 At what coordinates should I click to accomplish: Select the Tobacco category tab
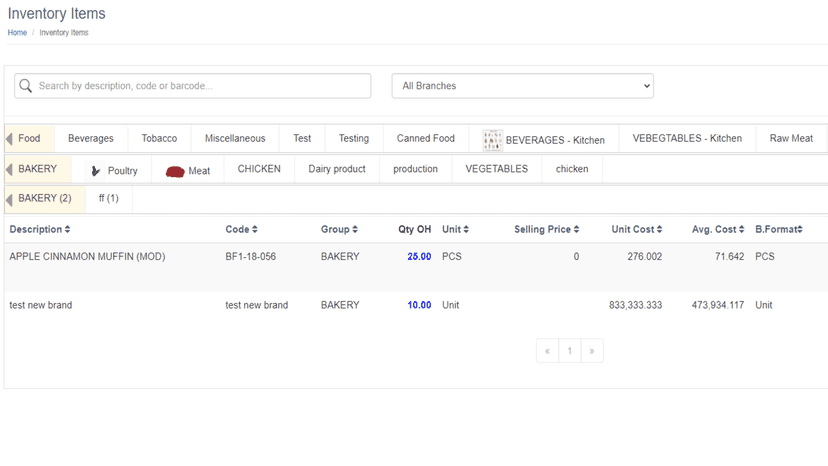[x=159, y=138]
